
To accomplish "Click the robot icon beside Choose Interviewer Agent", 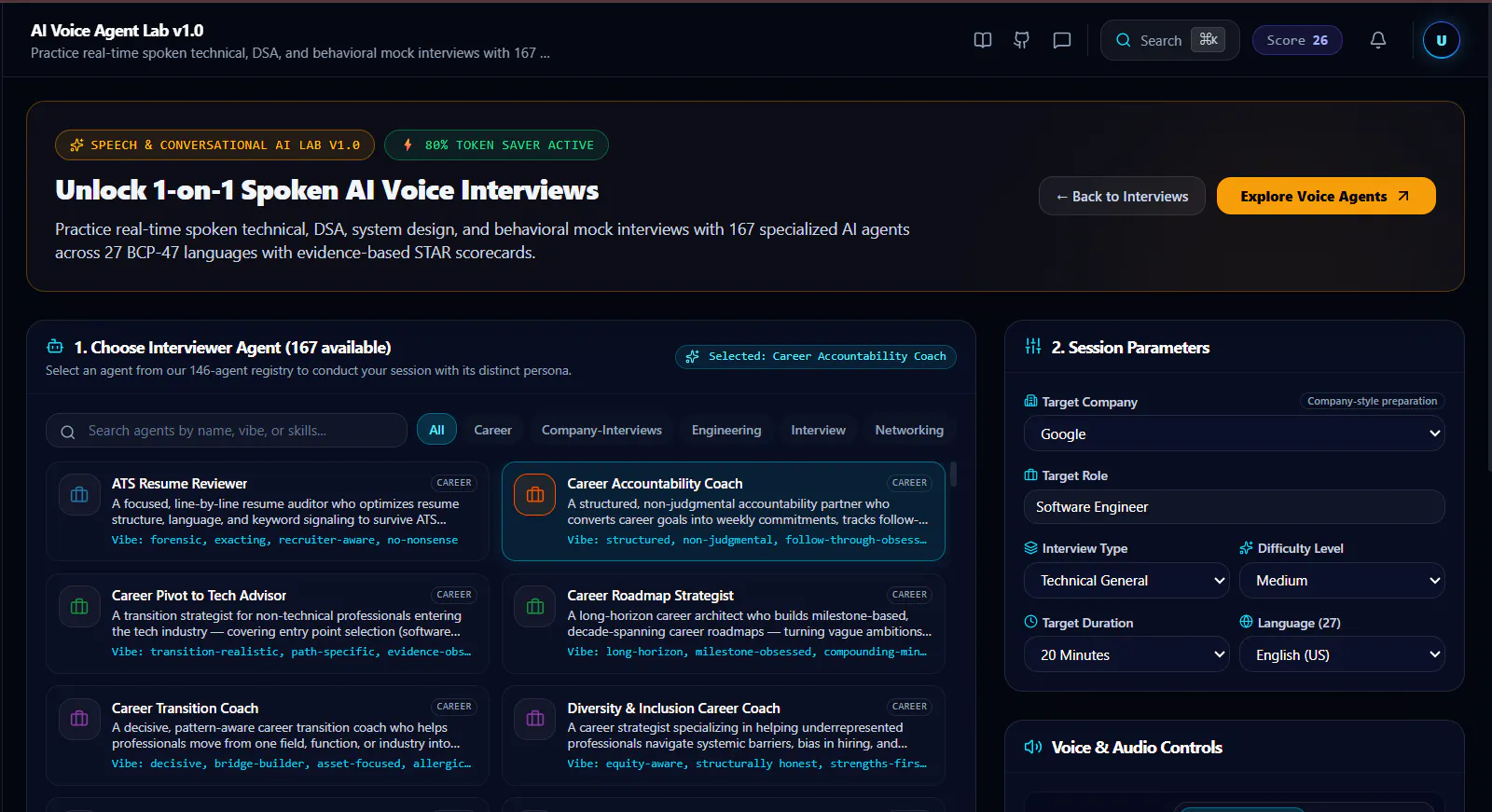I will click(x=55, y=347).
